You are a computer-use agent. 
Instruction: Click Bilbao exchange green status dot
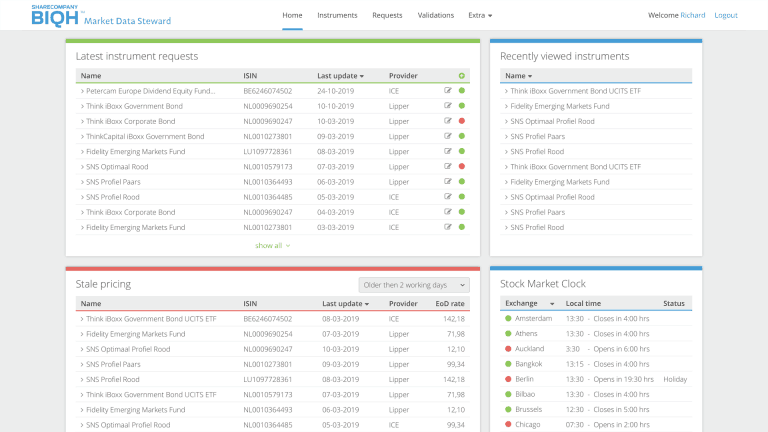click(x=508, y=394)
